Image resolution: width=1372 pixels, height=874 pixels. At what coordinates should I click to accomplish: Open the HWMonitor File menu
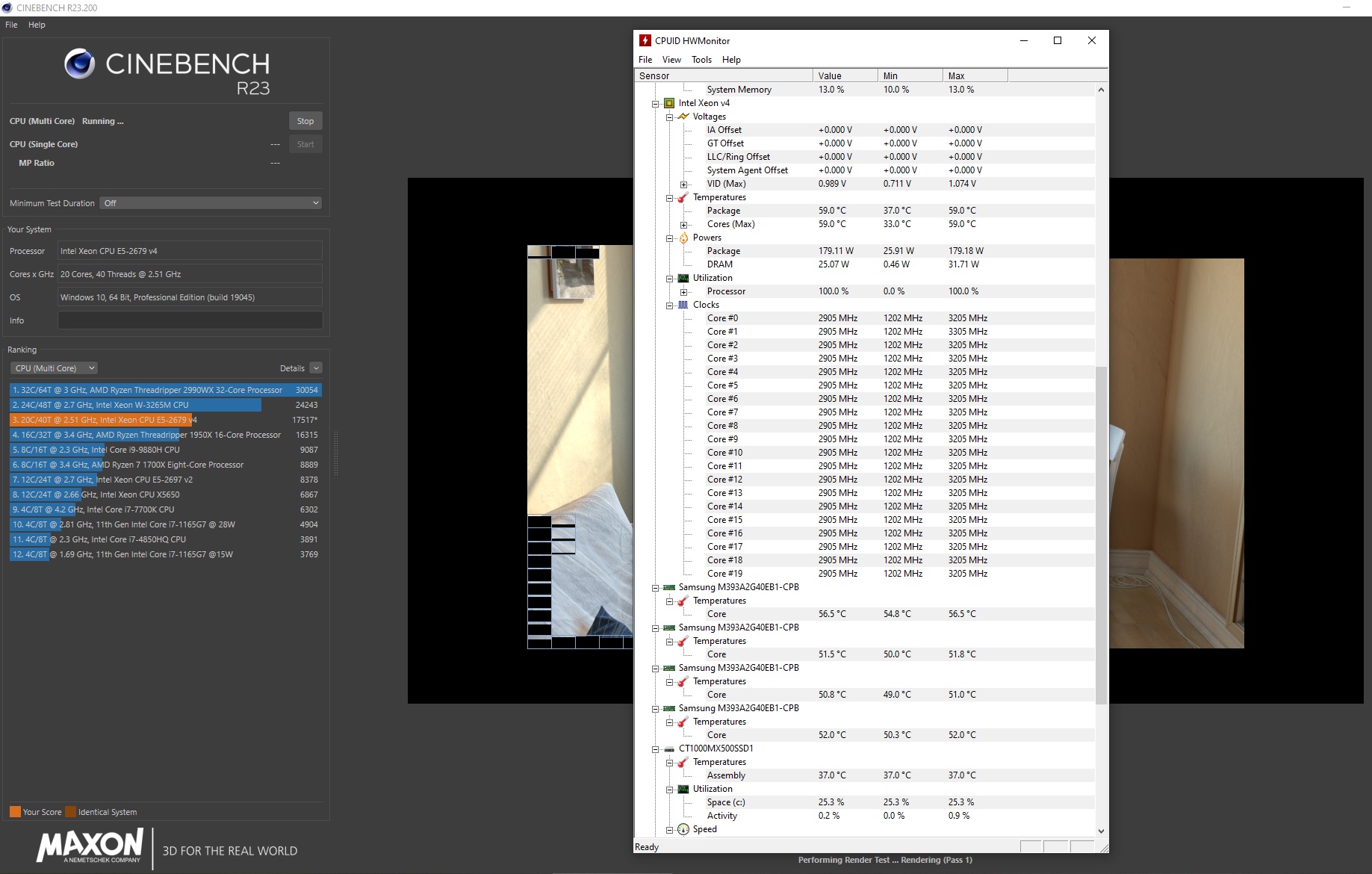pos(645,60)
